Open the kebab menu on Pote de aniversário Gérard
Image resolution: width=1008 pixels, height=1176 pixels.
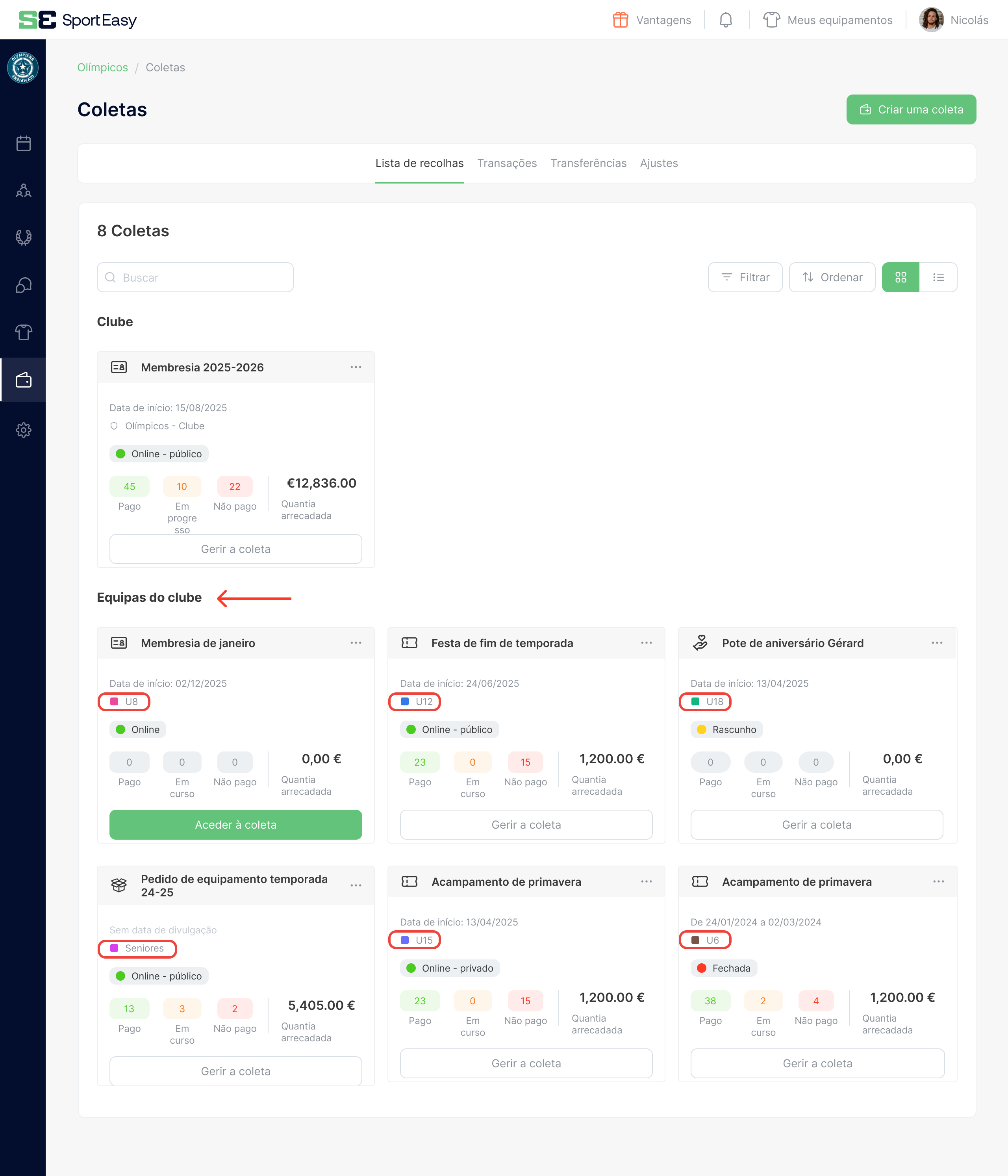coord(937,642)
